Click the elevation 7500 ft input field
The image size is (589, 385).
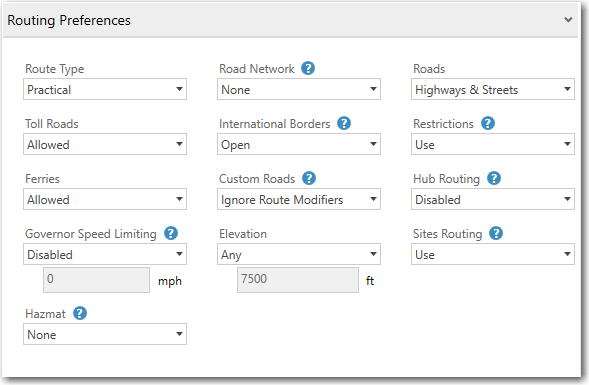pyautogui.click(x=298, y=280)
